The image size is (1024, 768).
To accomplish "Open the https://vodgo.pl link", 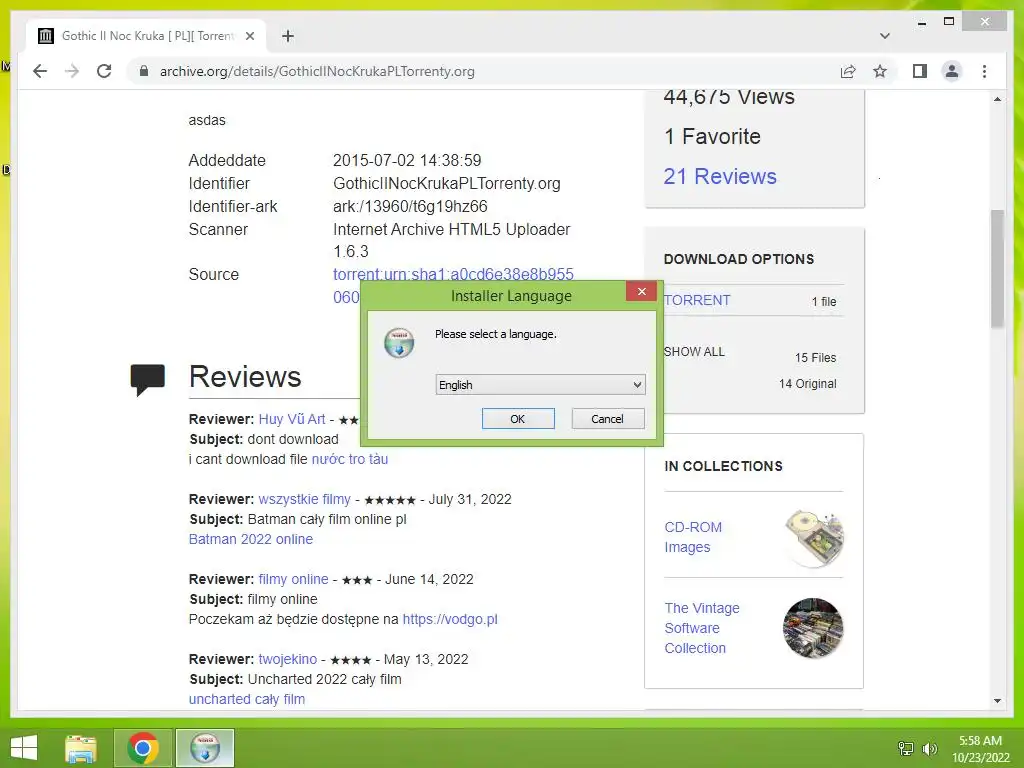I will click(450, 619).
